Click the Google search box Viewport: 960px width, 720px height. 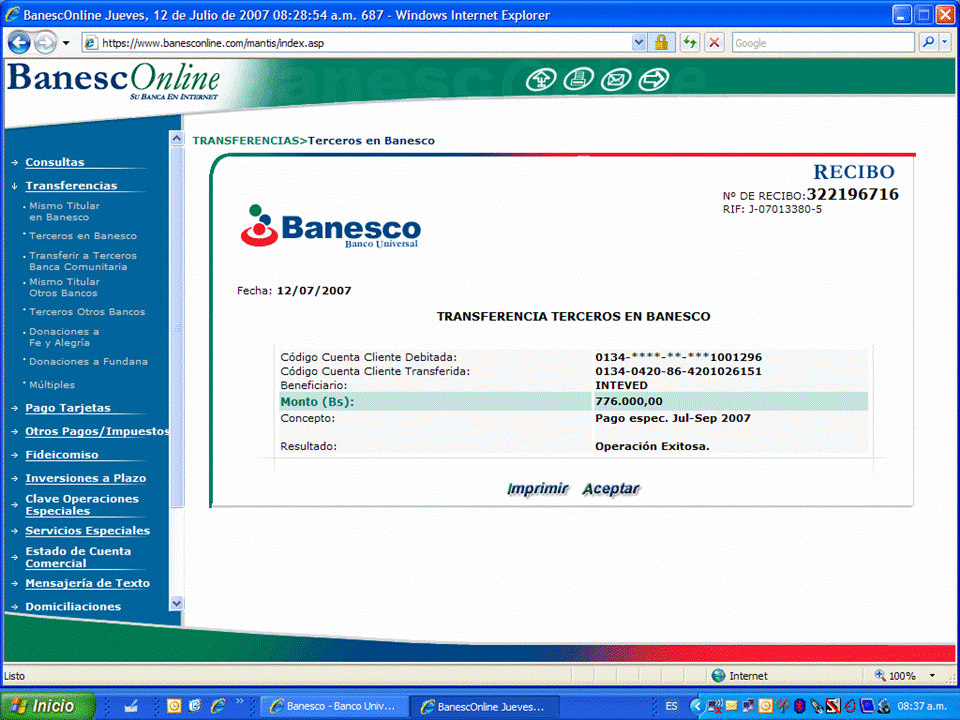823,43
